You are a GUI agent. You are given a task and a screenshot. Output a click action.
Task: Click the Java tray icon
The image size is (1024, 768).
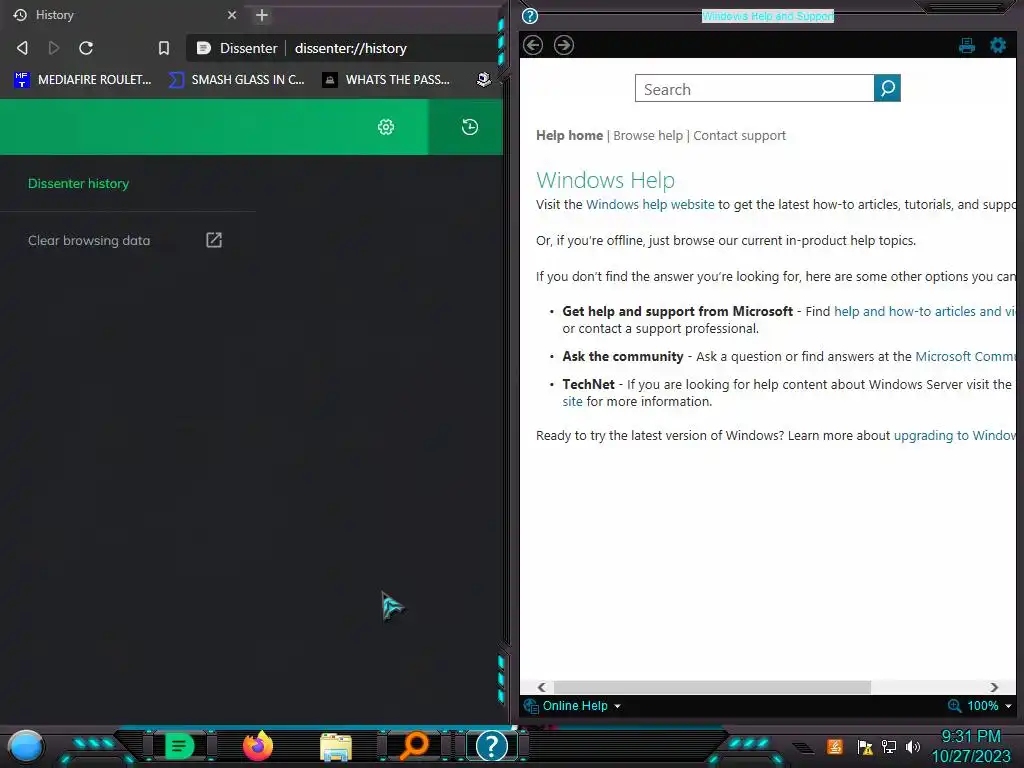pyautogui.click(x=834, y=746)
